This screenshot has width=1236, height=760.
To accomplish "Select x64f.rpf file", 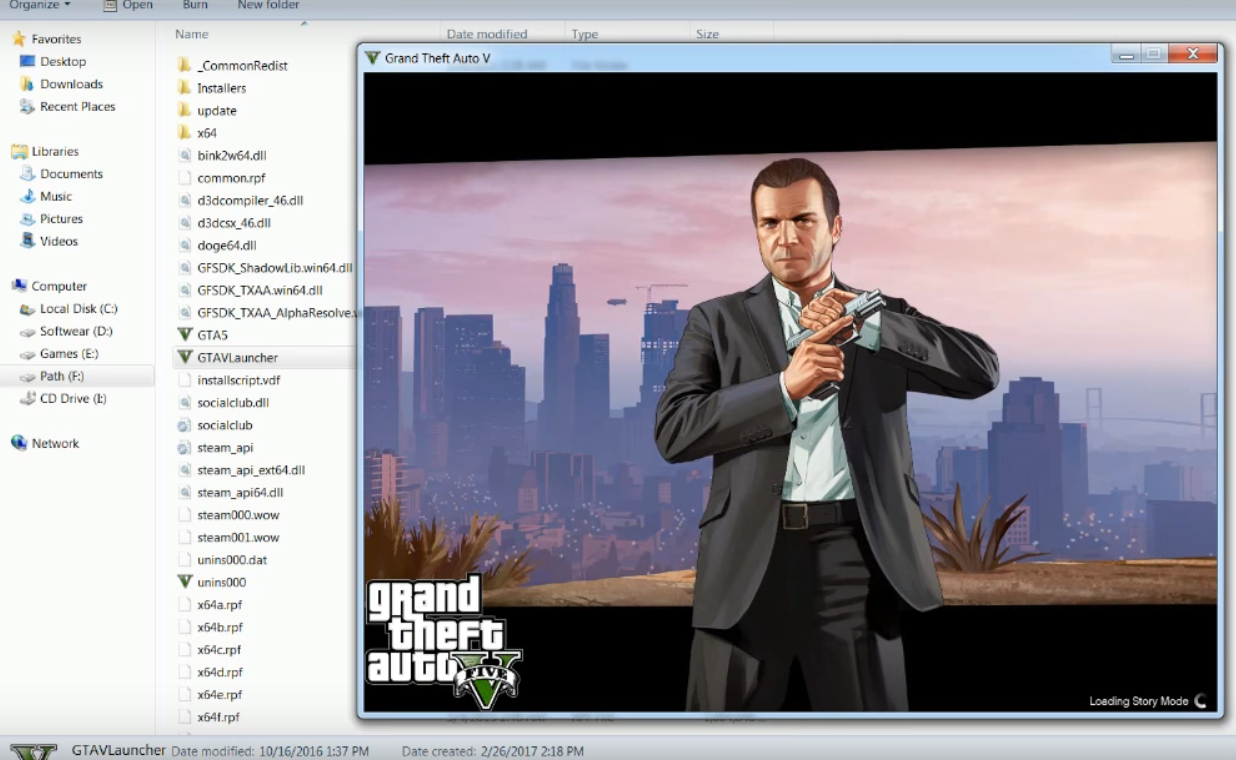I will coord(218,717).
